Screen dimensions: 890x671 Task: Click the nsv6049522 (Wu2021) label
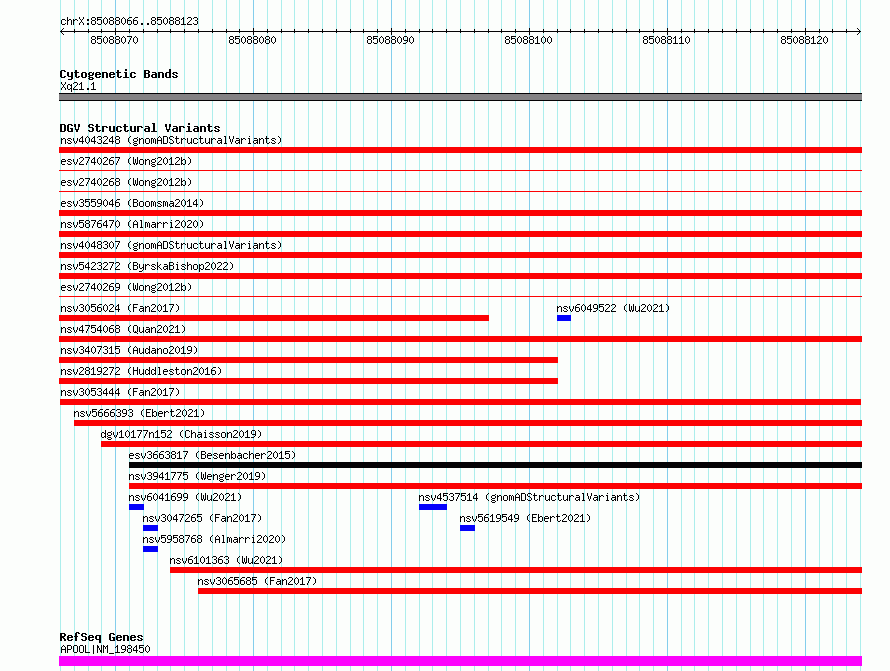pyautogui.click(x=613, y=308)
